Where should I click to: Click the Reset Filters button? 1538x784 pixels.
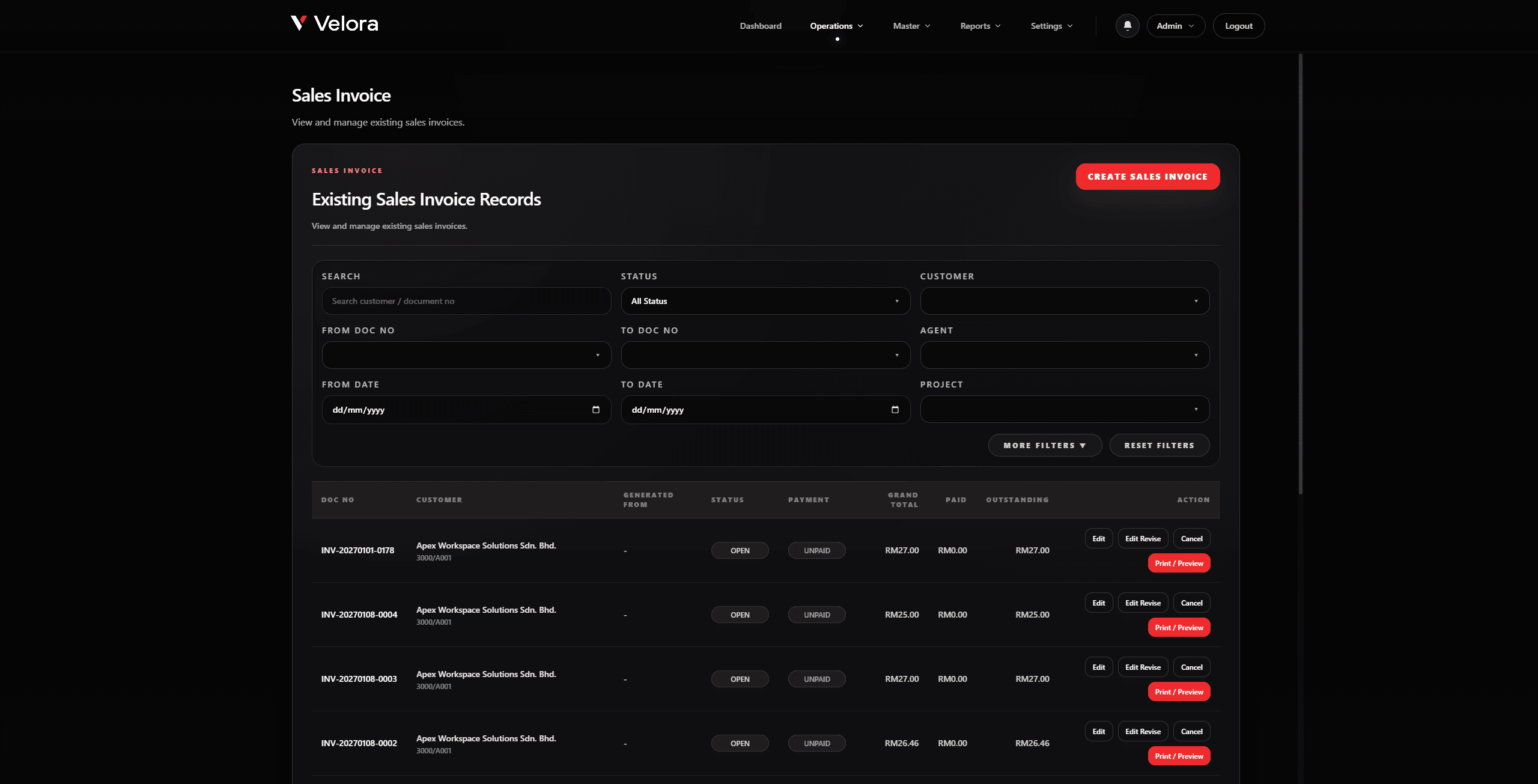click(1159, 445)
